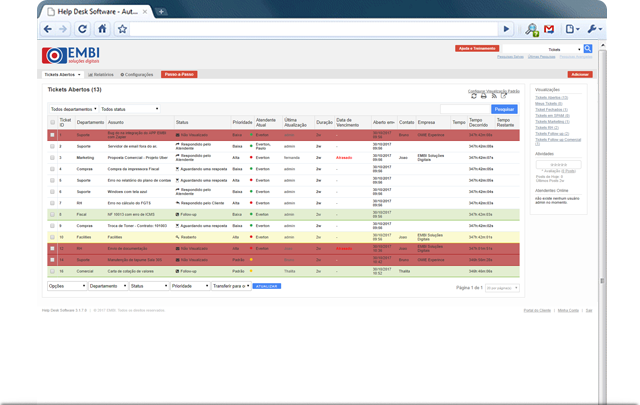
Task: Expand the Todos status dropdown
Action: pos(129,108)
